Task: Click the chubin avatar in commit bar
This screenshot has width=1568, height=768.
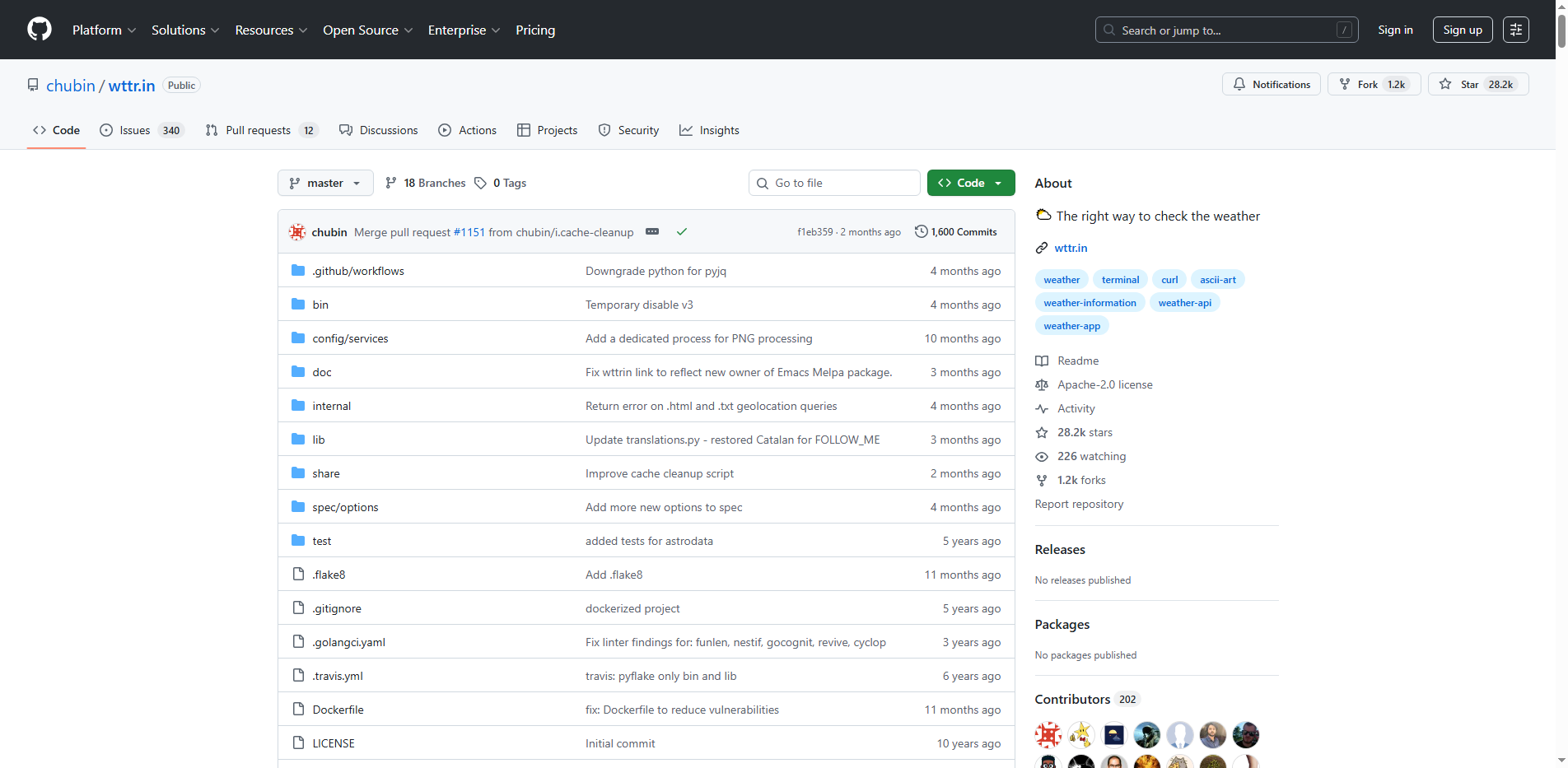Action: [x=297, y=232]
